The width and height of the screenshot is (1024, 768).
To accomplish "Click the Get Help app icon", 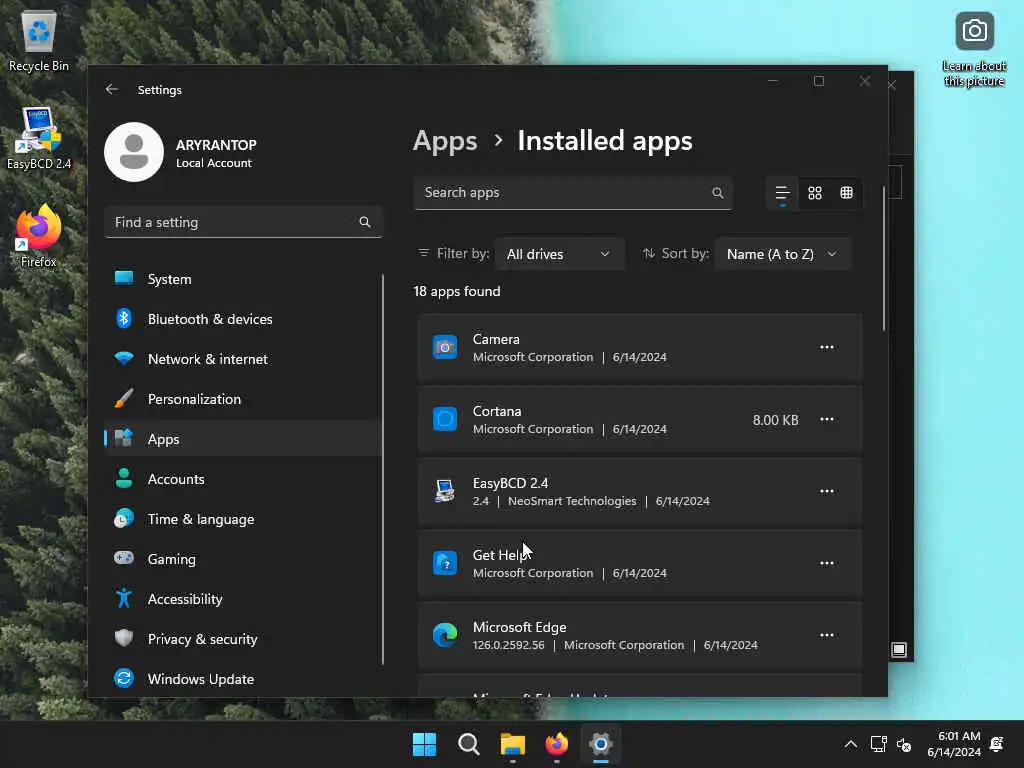I will (x=445, y=563).
